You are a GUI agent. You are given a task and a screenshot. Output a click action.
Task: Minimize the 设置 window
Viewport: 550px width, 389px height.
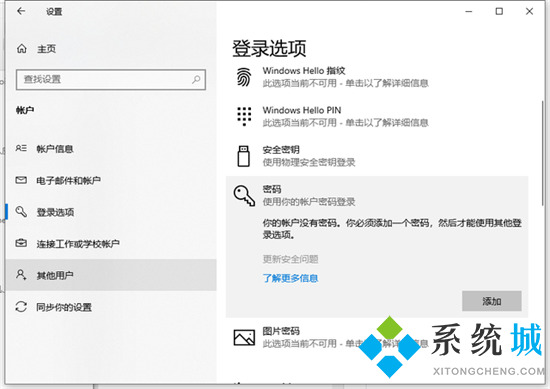(x=469, y=12)
